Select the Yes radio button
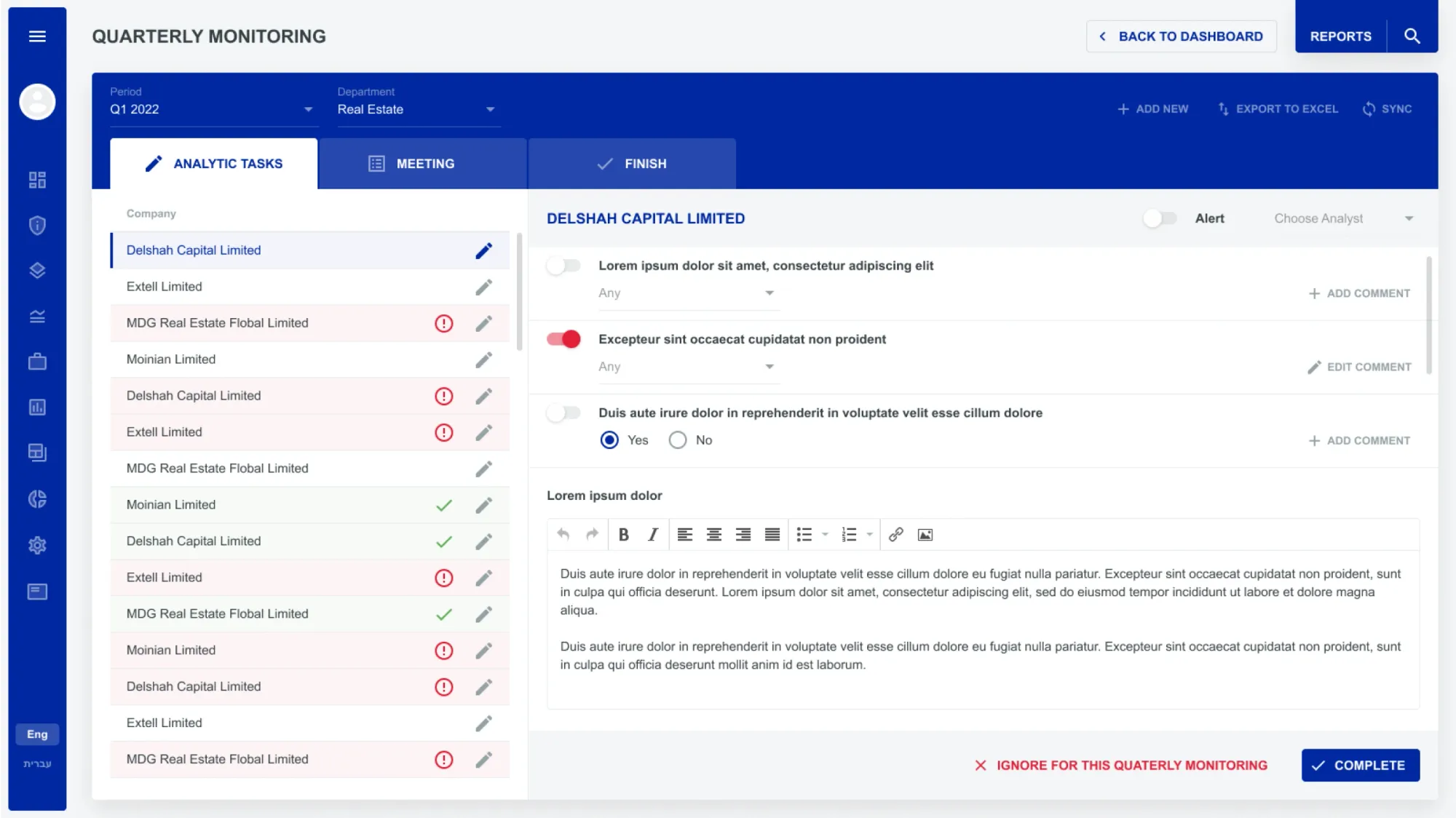Screen dimensions: 1456x818 pos(610,440)
